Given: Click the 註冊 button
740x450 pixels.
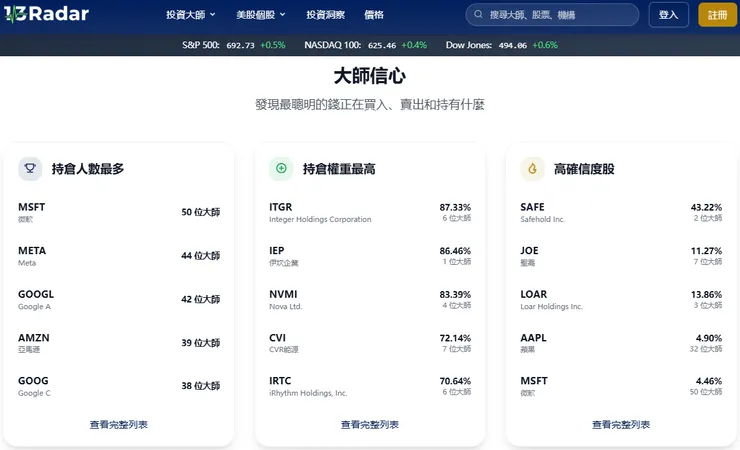Looking at the screenshot, I should tap(717, 15).
